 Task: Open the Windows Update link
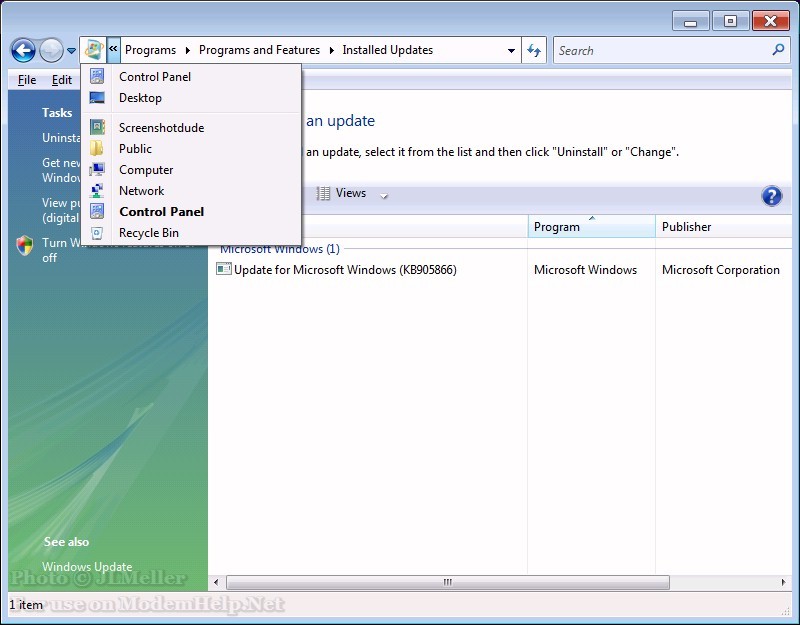pyautogui.click(x=87, y=567)
